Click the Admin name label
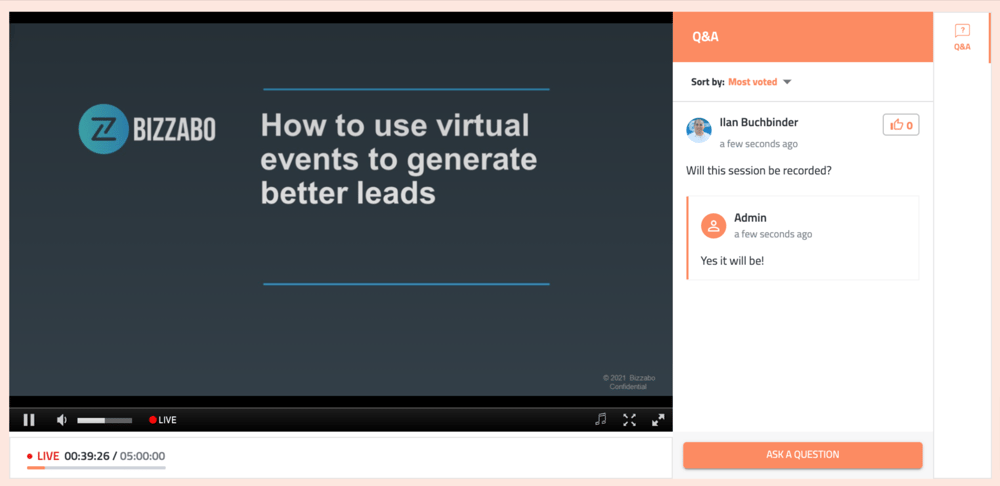The width and height of the screenshot is (1000, 486). coord(750,218)
